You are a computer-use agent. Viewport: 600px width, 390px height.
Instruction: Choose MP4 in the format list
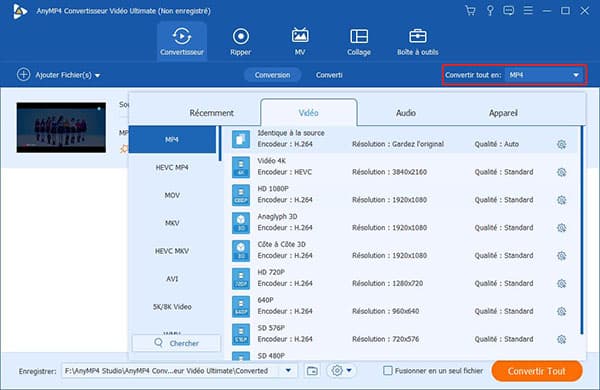point(172,140)
